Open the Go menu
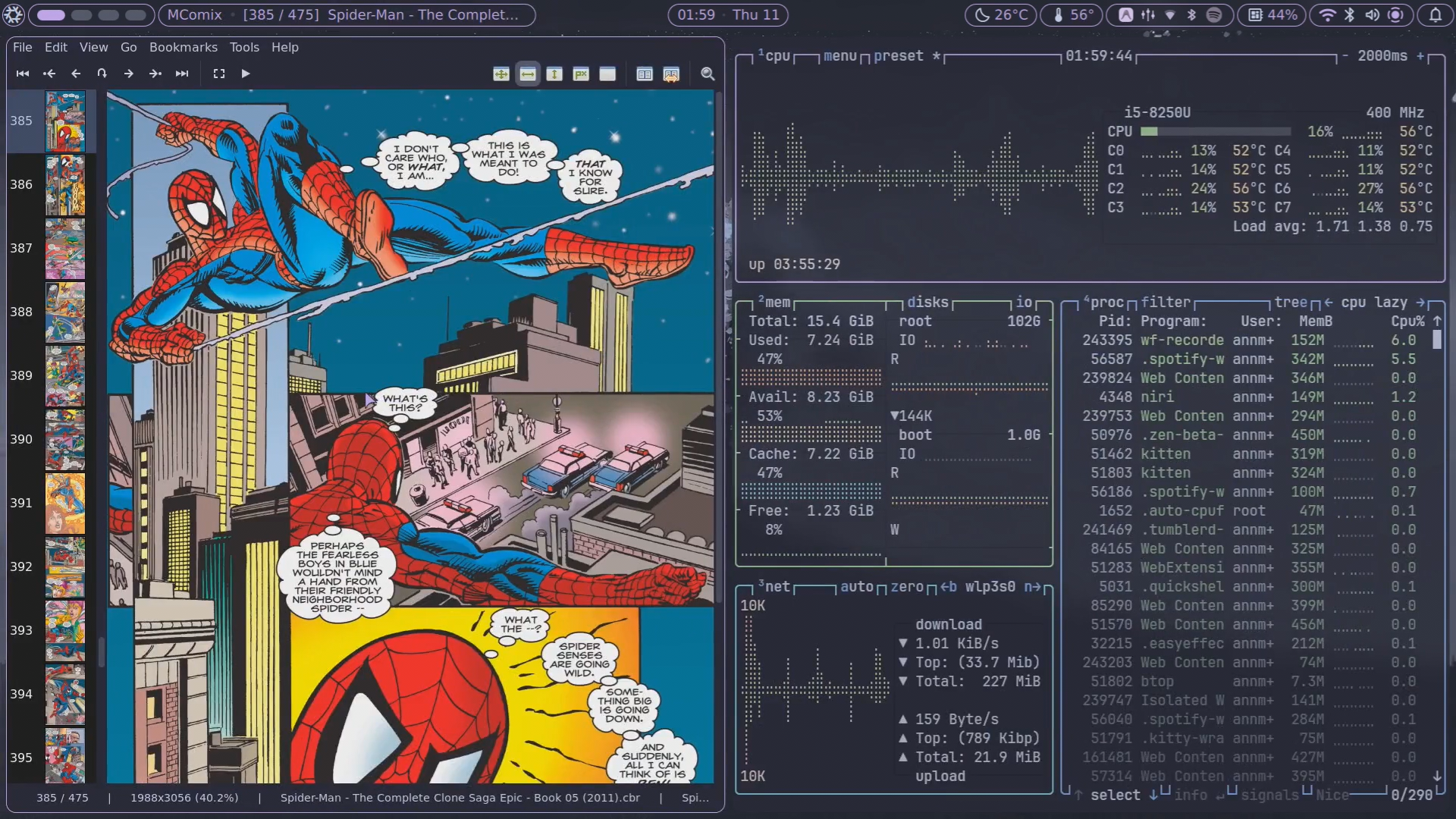The image size is (1456, 819). point(129,47)
